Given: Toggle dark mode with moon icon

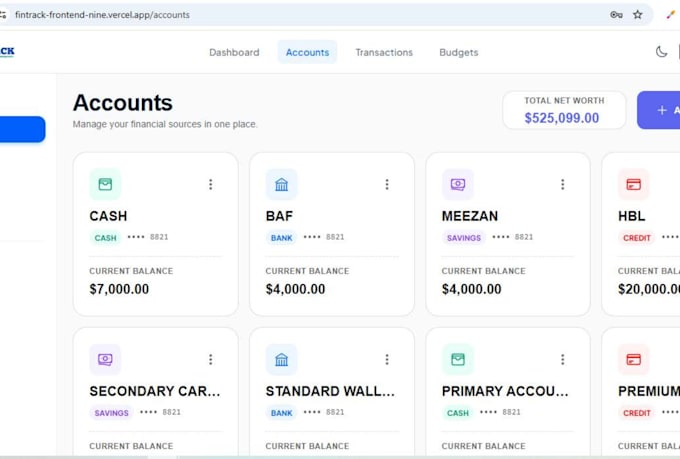Looking at the screenshot, I should click(x=661, y=52).
